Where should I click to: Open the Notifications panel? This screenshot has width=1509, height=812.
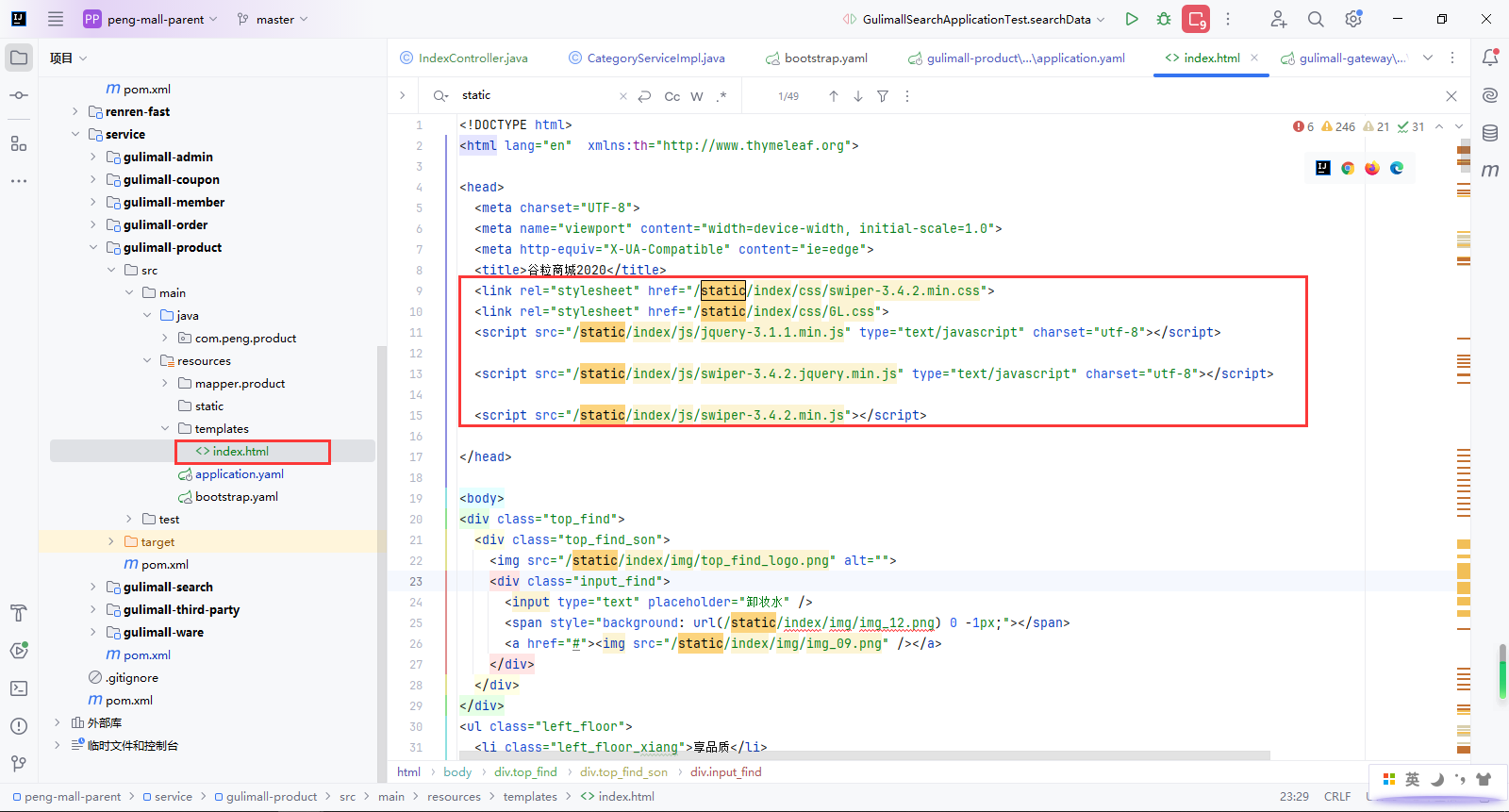point(1490,58)
